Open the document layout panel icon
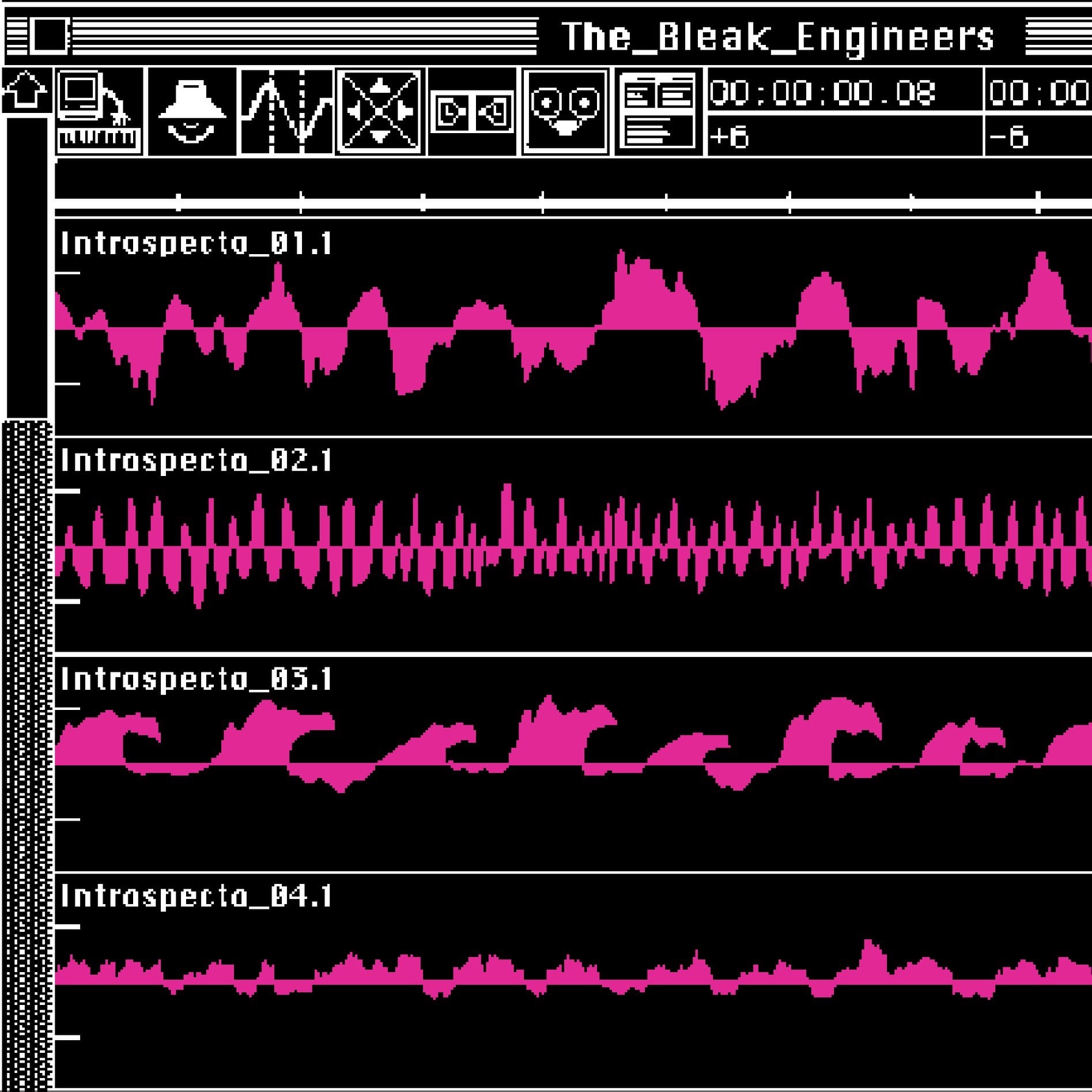 (x=659, y=112)
